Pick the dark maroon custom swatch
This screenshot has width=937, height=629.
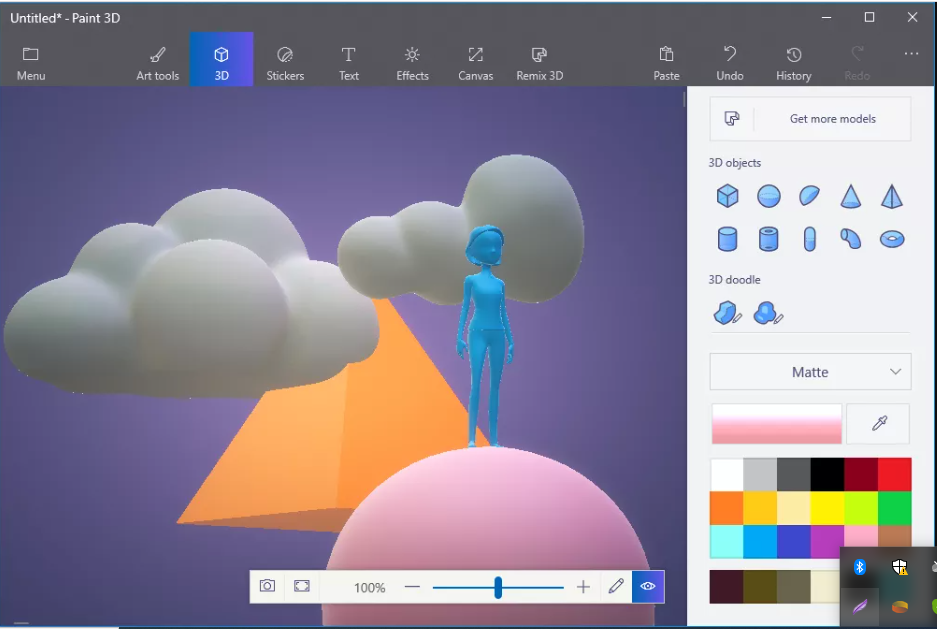pos(727,587)
